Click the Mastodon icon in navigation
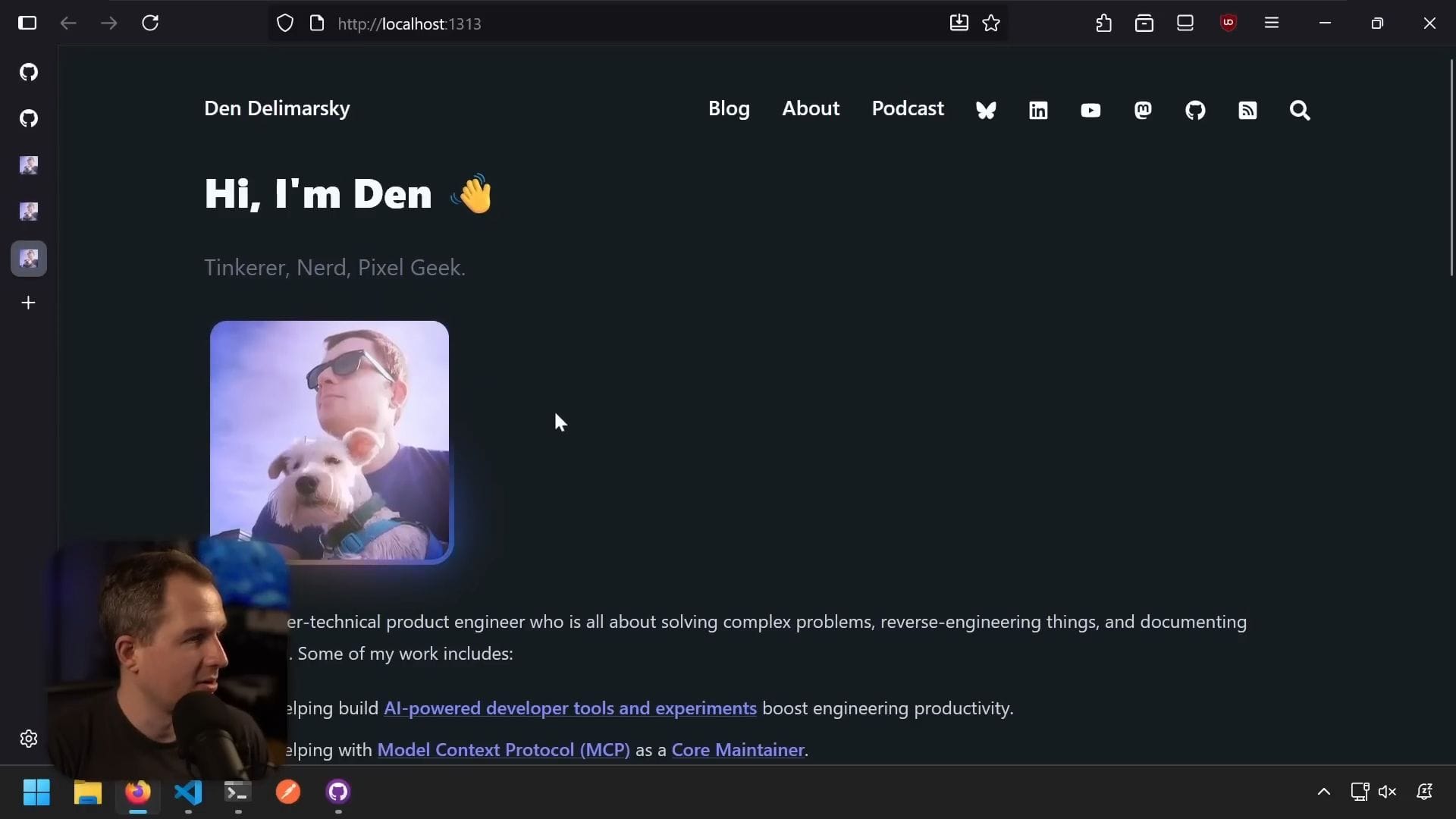Screen dimensions: 1456x819 click(x=1143, y=111)
